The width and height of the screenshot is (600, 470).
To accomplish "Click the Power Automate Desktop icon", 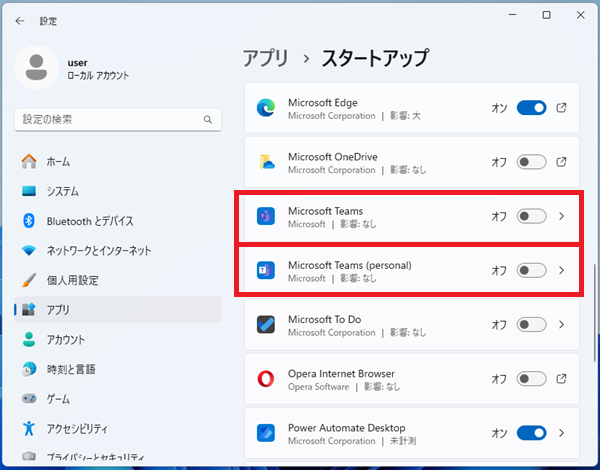I will coord(266,433).
